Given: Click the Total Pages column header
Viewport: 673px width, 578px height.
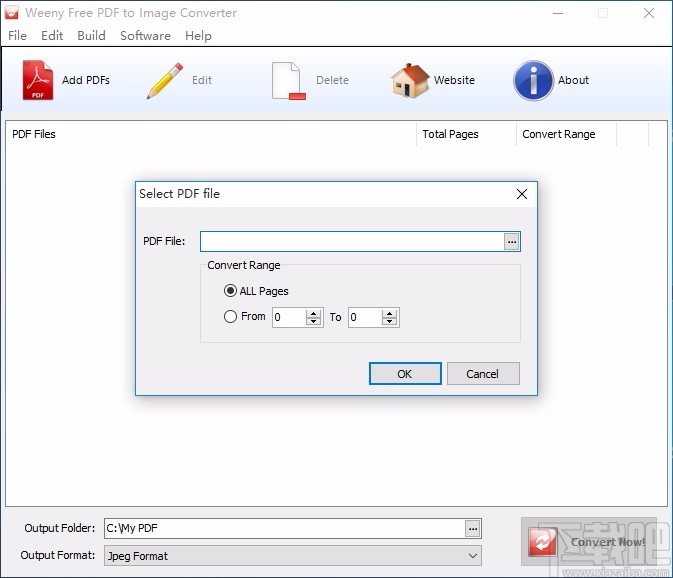Looking at the screenshot, I should click(467, 134).
